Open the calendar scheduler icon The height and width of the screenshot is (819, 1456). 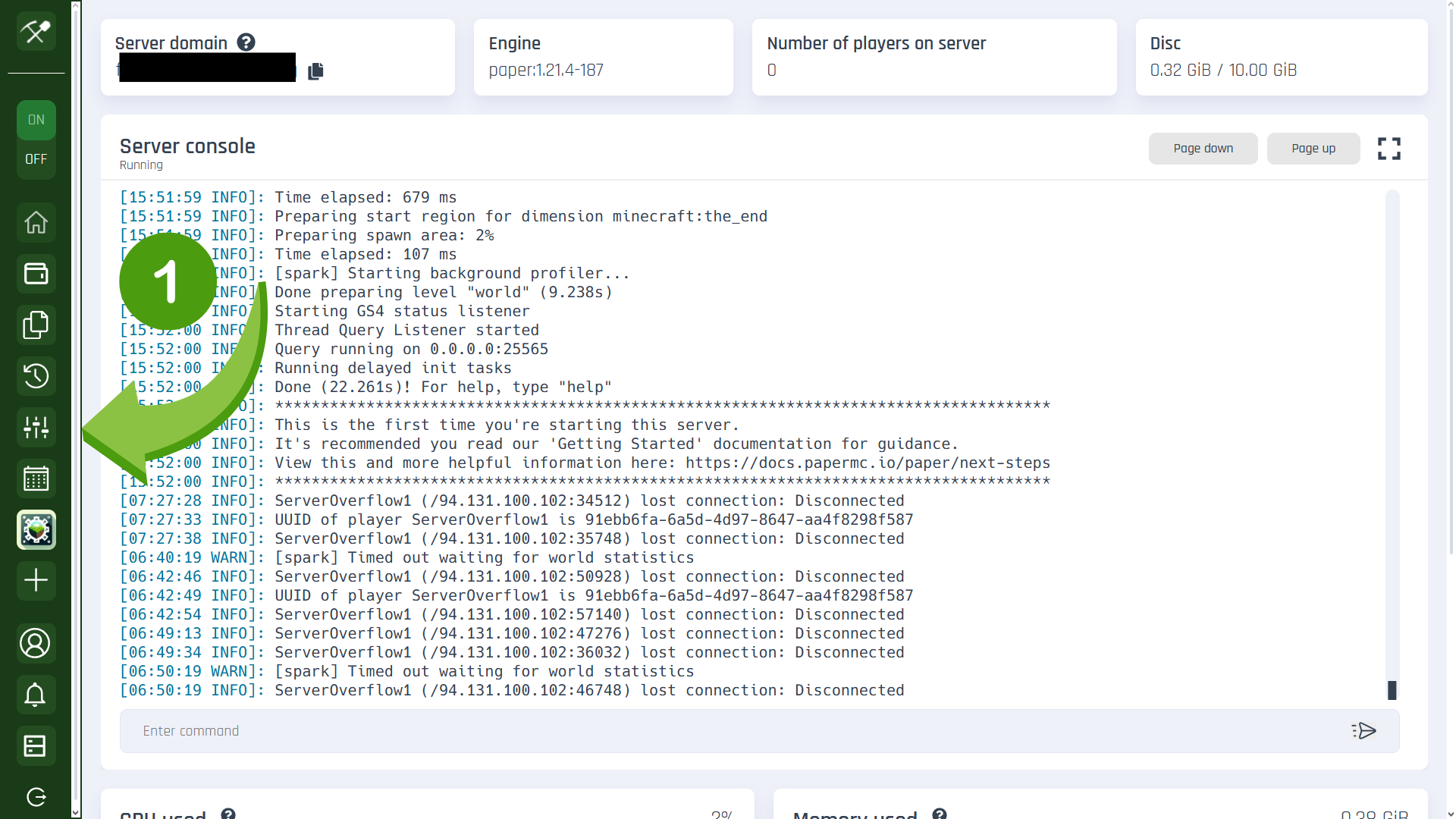pyautogui.click(x=36, y=479)
